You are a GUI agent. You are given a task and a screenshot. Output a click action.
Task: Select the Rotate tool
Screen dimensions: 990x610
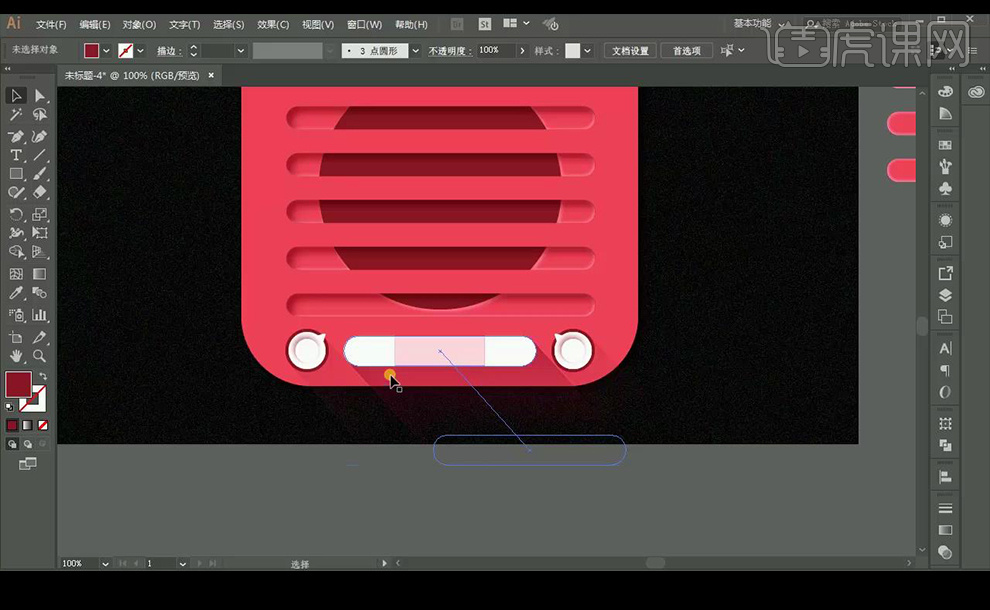16,215
